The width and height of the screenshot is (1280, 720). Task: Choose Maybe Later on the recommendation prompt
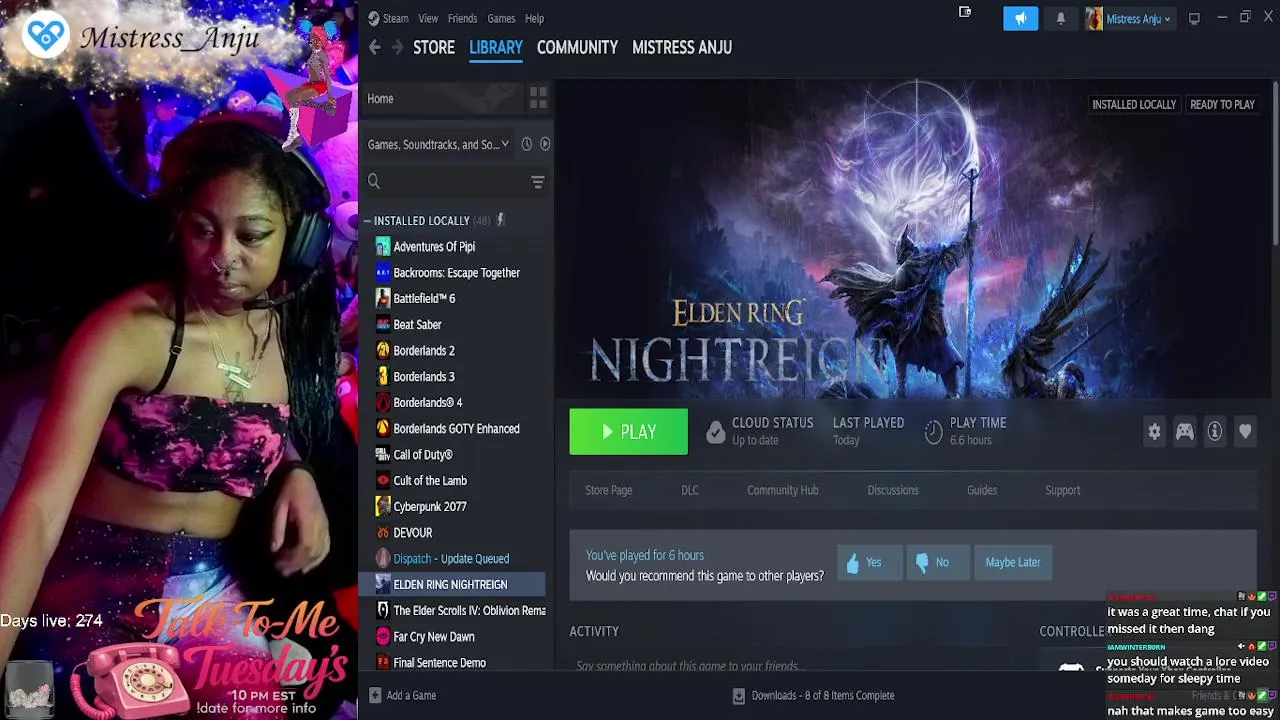point(1013,562)
